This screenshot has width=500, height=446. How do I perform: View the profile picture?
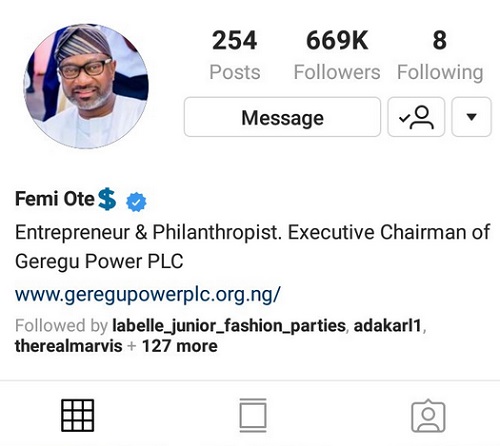point(86,86)
